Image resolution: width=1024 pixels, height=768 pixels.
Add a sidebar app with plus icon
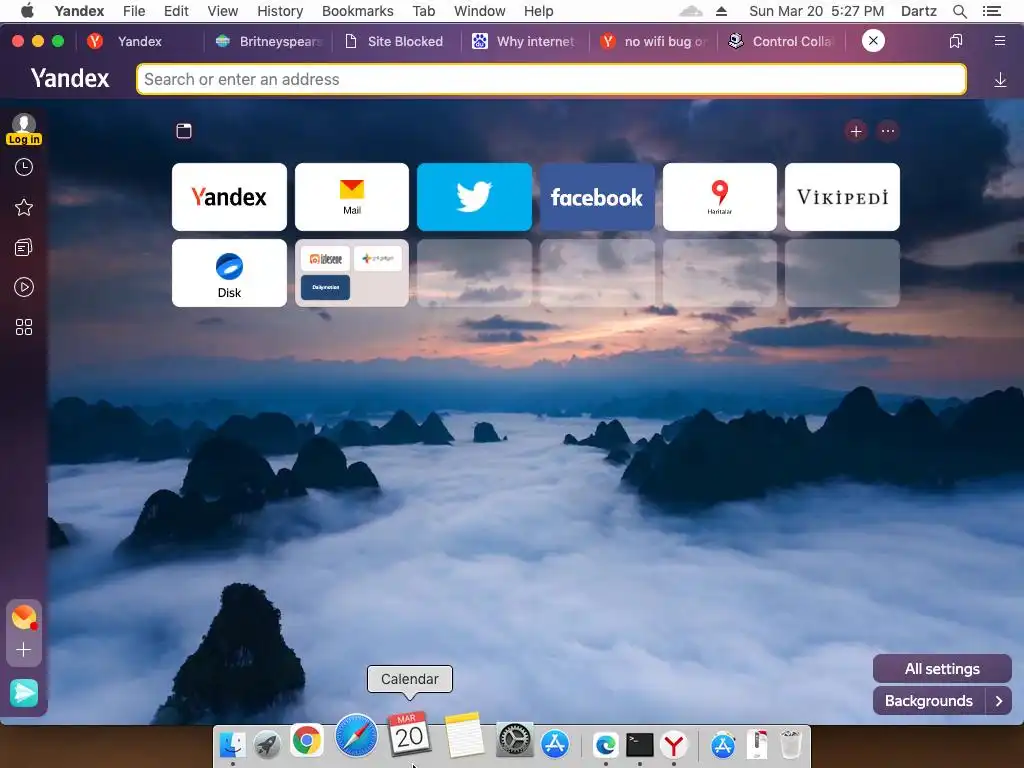[x=24, y=650]
